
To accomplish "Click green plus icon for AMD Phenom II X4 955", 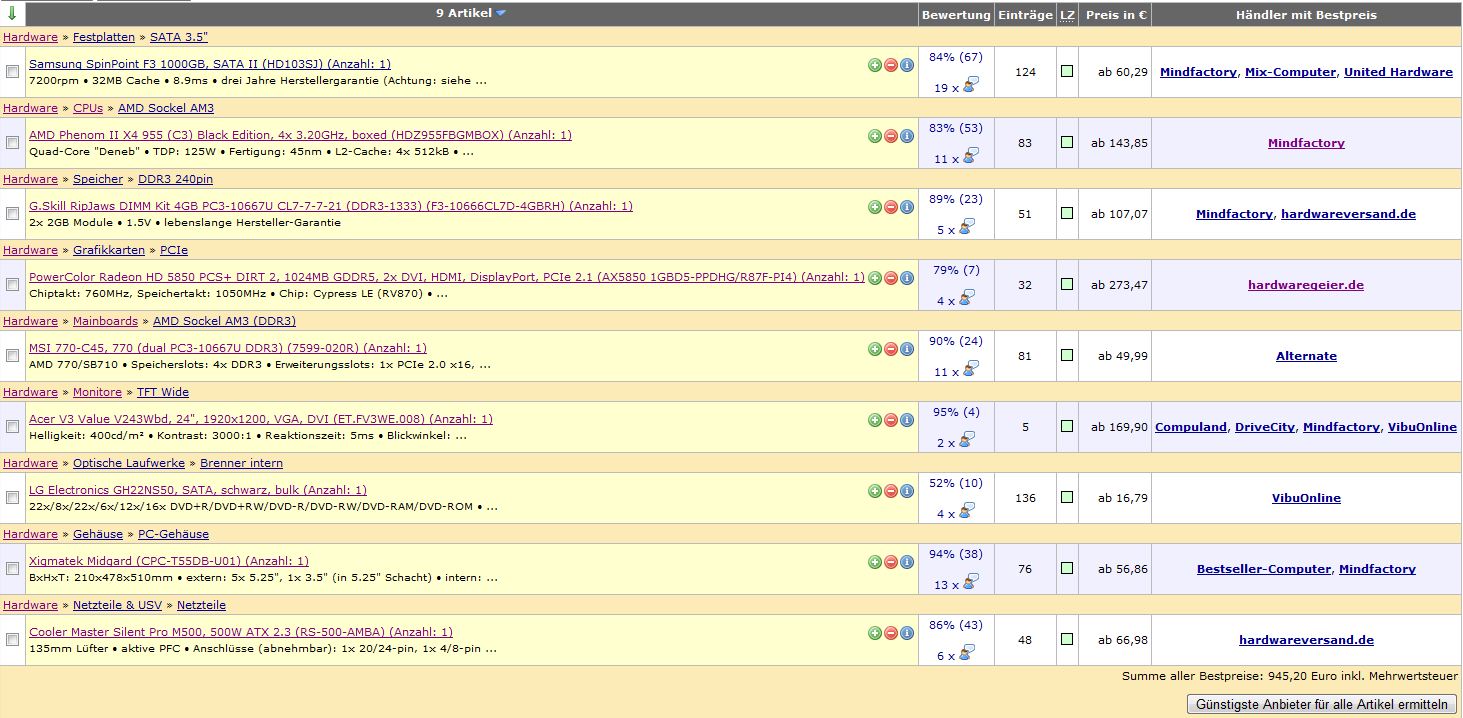I will point(875,136).
